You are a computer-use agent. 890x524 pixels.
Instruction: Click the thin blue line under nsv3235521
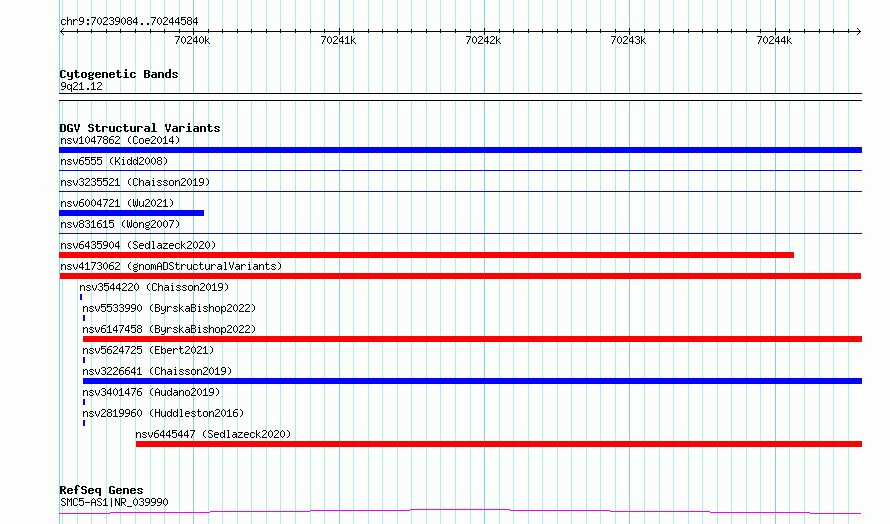[x=460, y=191]
